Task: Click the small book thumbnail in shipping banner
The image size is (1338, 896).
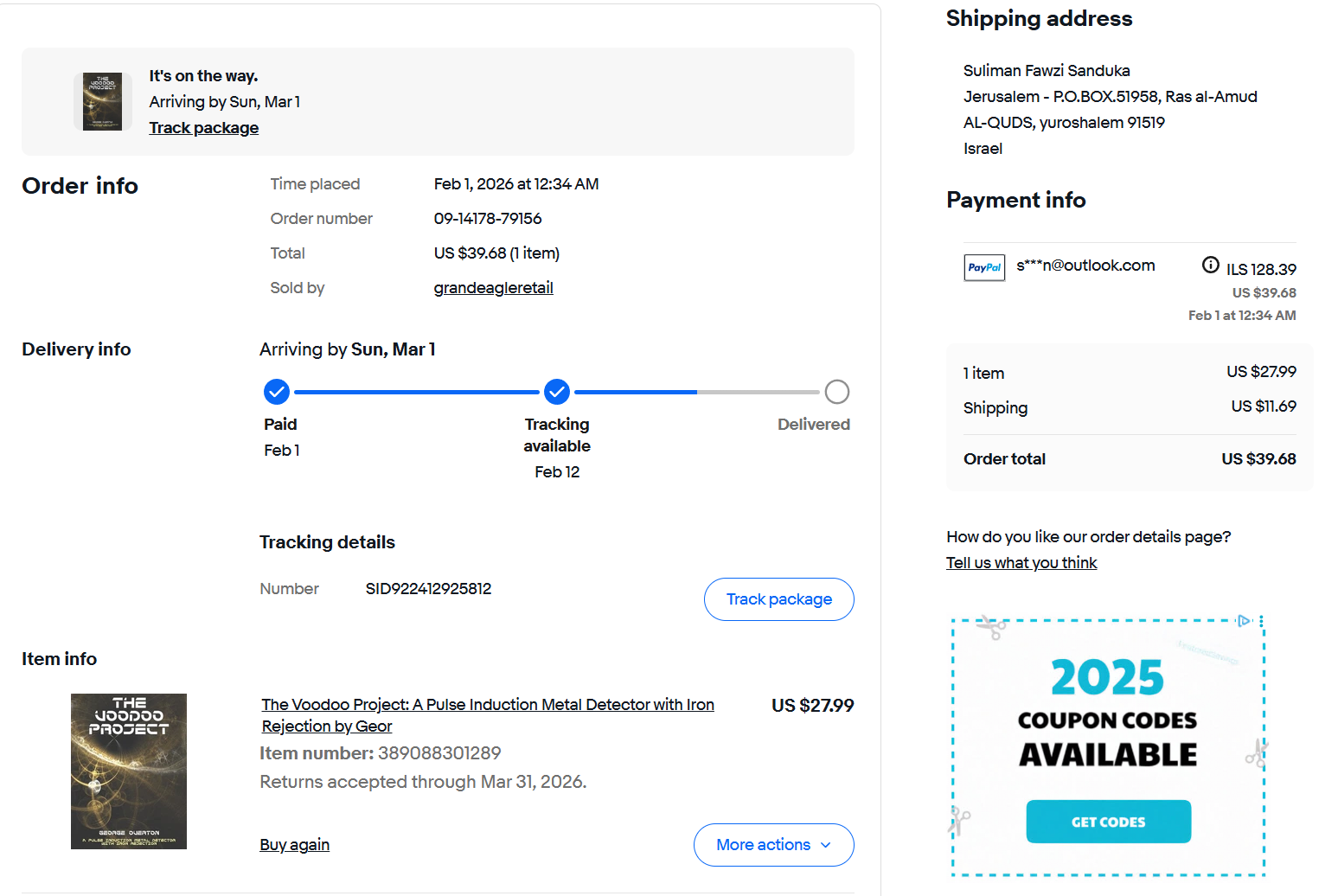Action: 102,101
